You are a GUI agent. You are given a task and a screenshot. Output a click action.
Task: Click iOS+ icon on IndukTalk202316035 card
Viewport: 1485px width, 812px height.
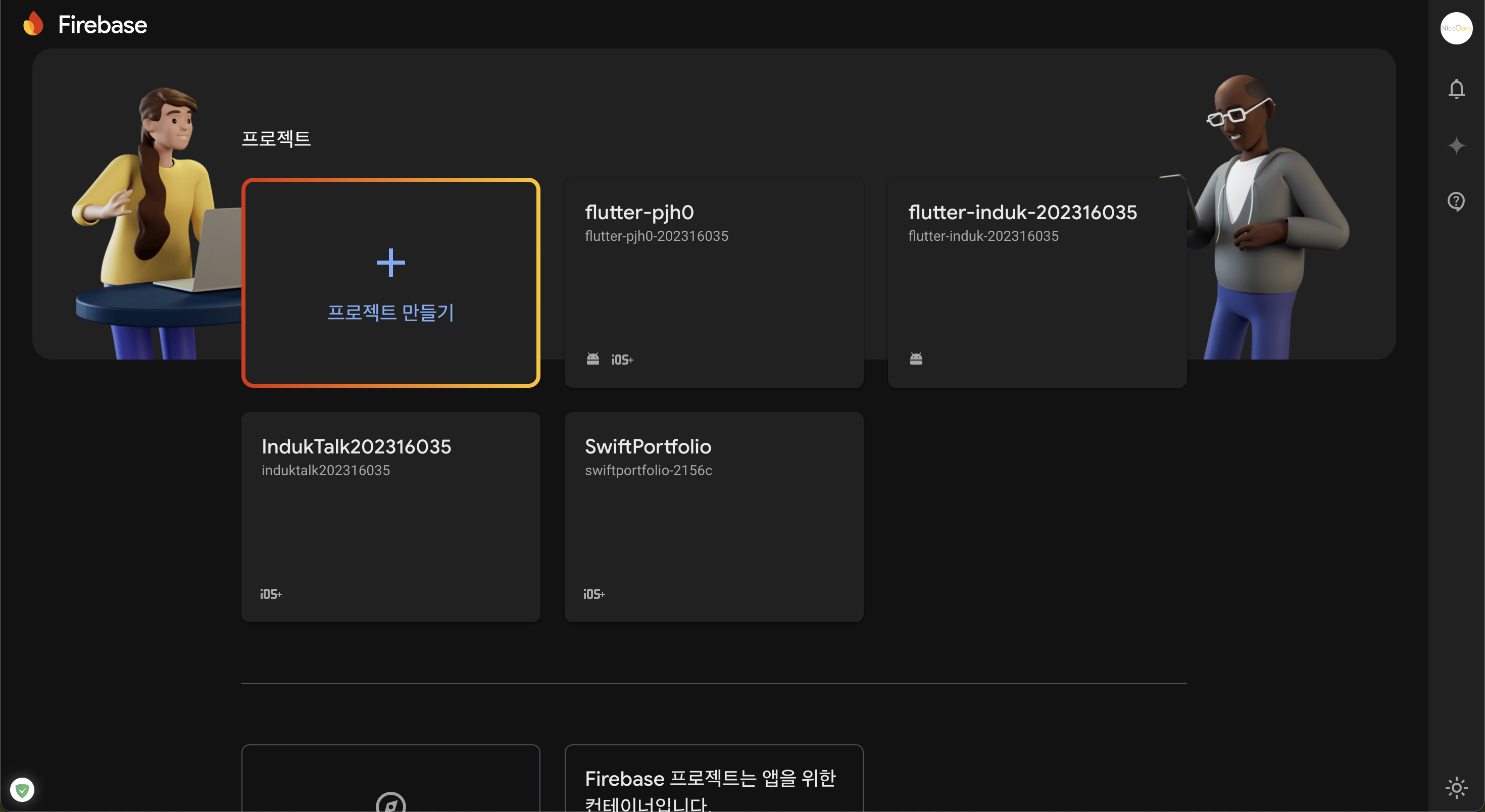click(270, 593)
